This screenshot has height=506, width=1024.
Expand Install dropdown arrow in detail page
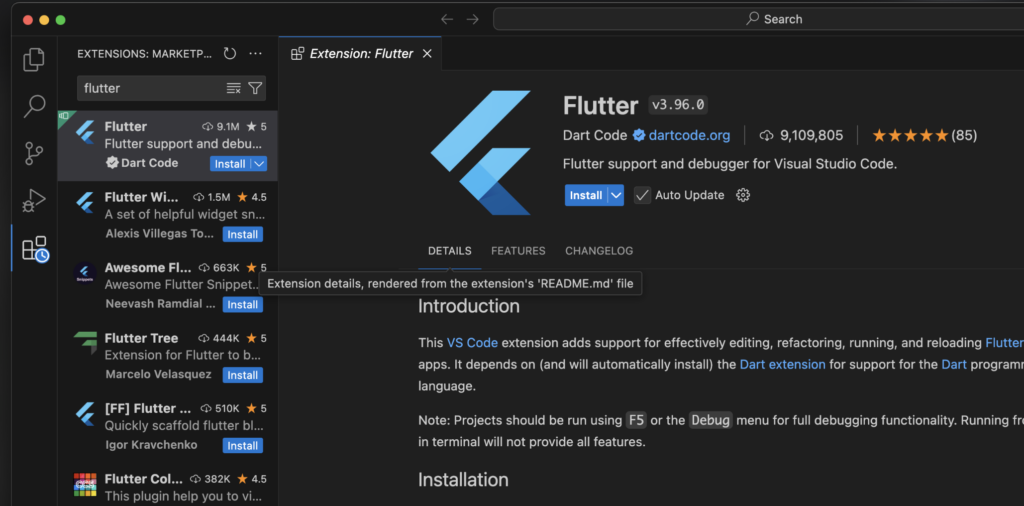tap(616, 195)
